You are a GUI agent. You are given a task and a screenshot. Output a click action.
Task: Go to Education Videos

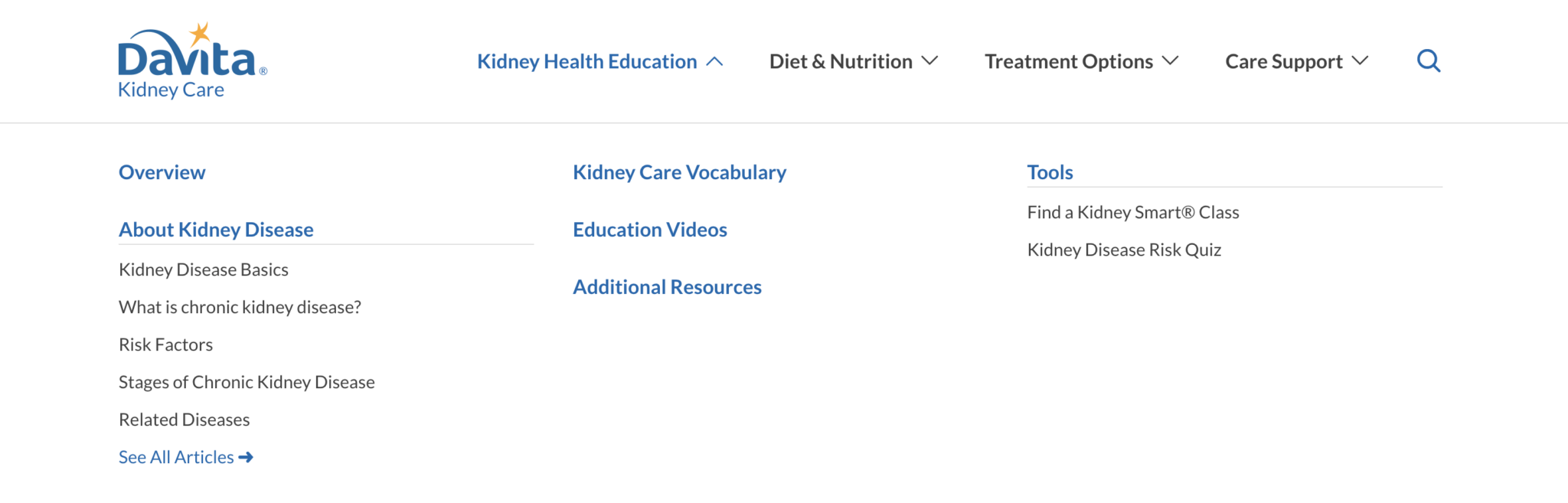tap(649, 230)
